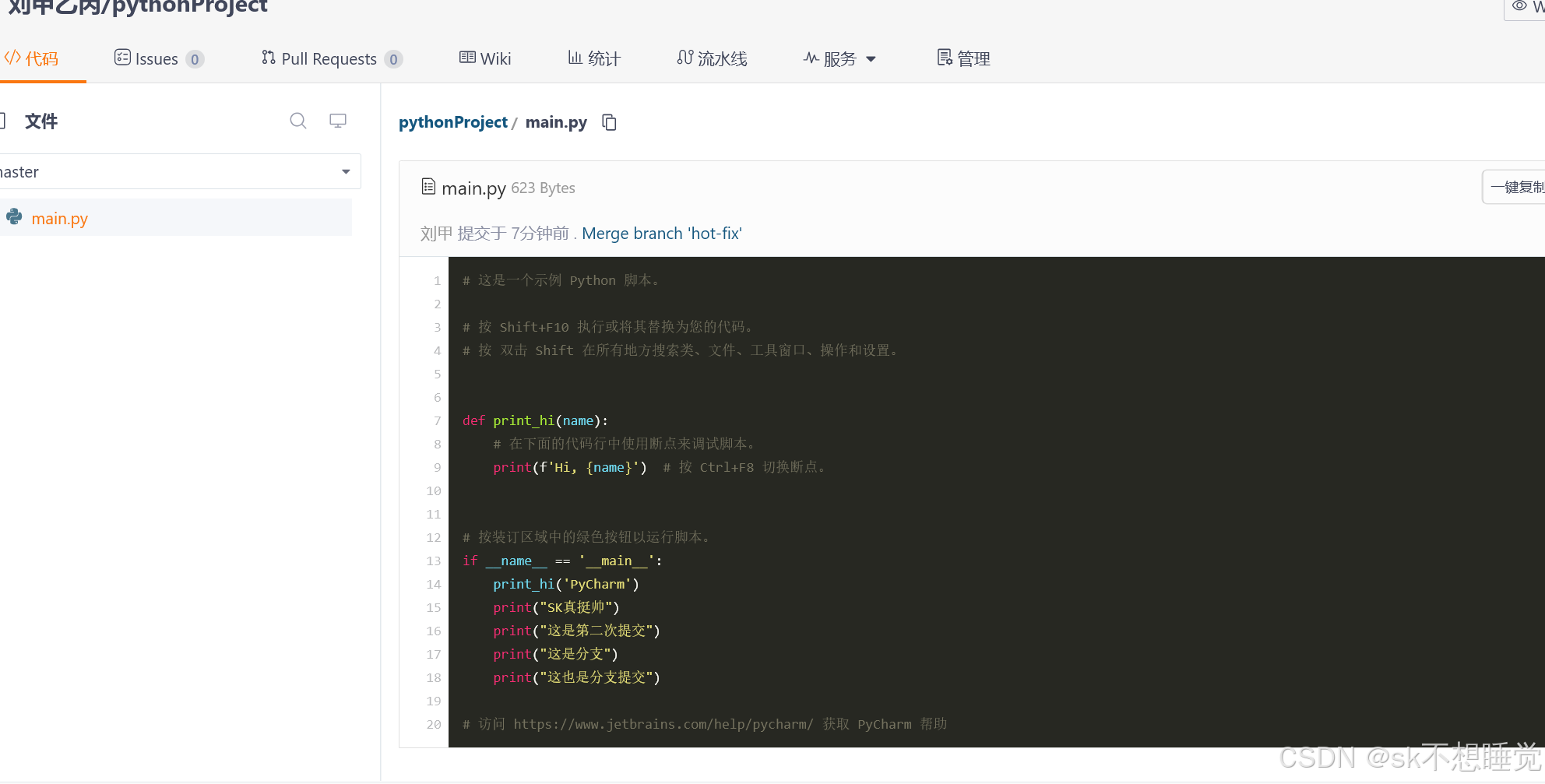Viewport: 1545px width, 784px height.
Task: Expand the 服务 services dropdown
Action: [839, 58]
